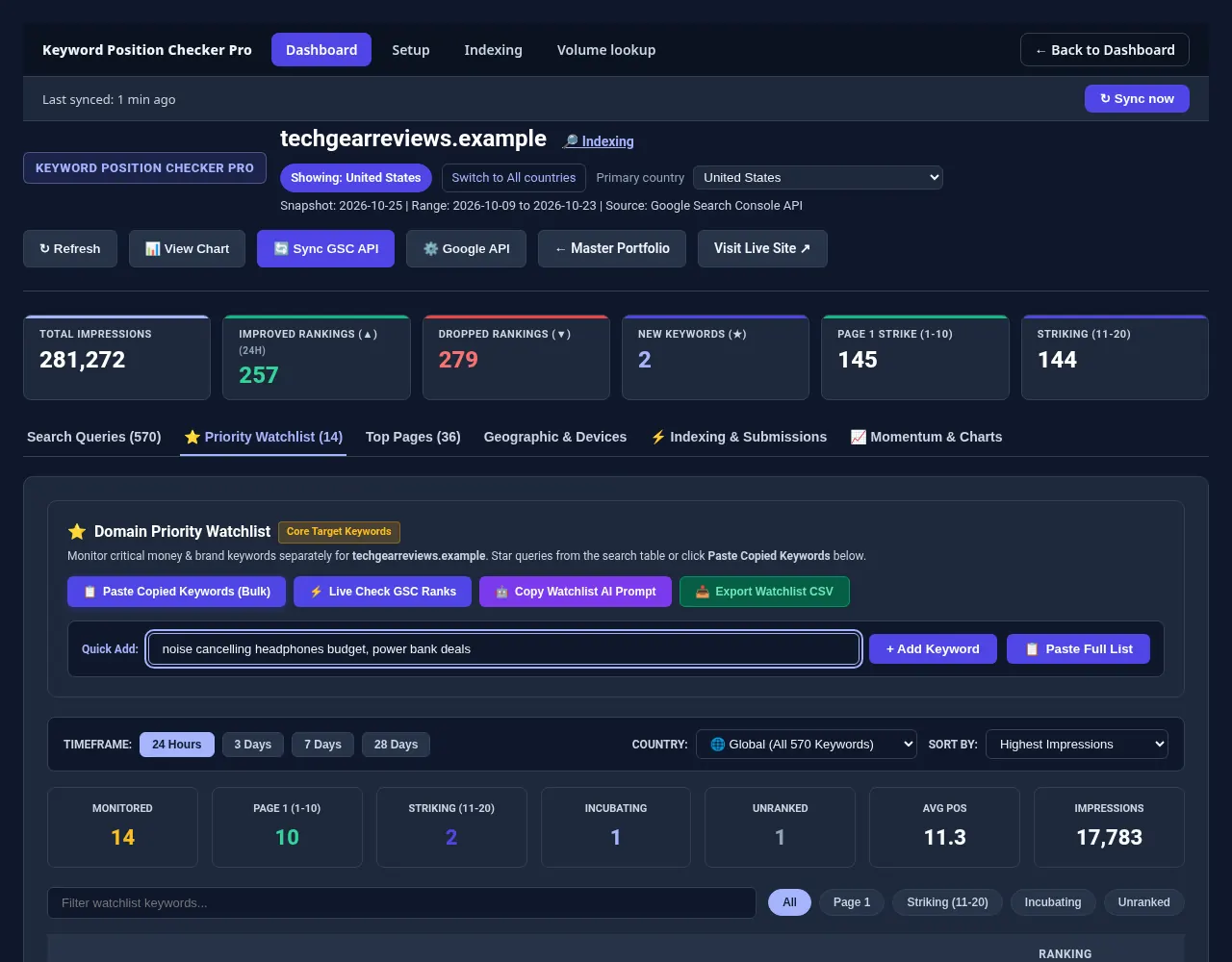Viewport: 1232px width, 962px height.
Task: Select 28 Days timeframe
Action: (x=396, y=745)
